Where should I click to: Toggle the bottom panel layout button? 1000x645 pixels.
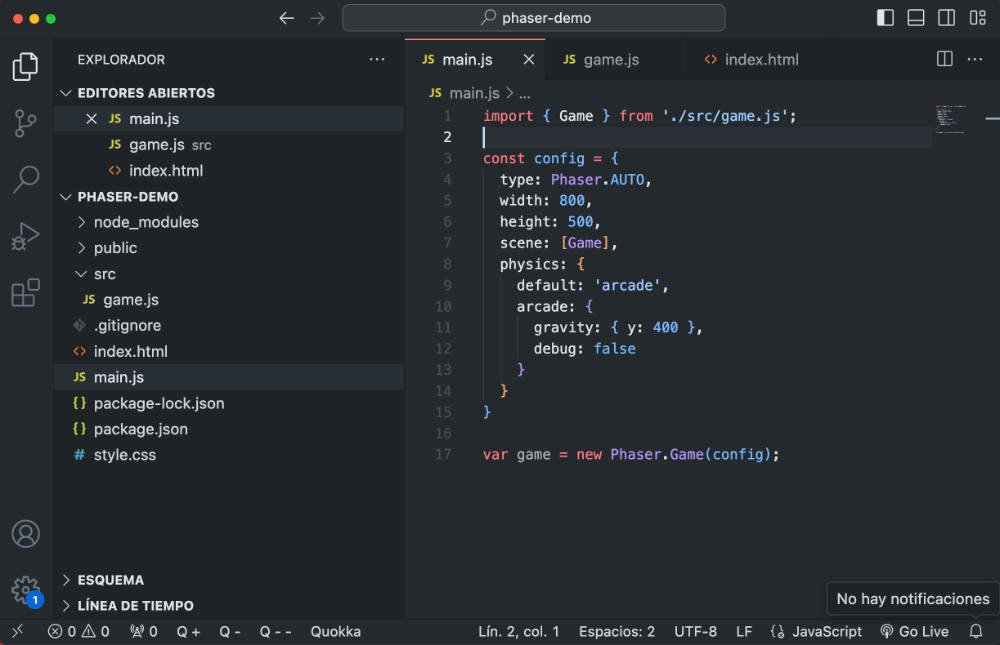[x=915, y=18]
